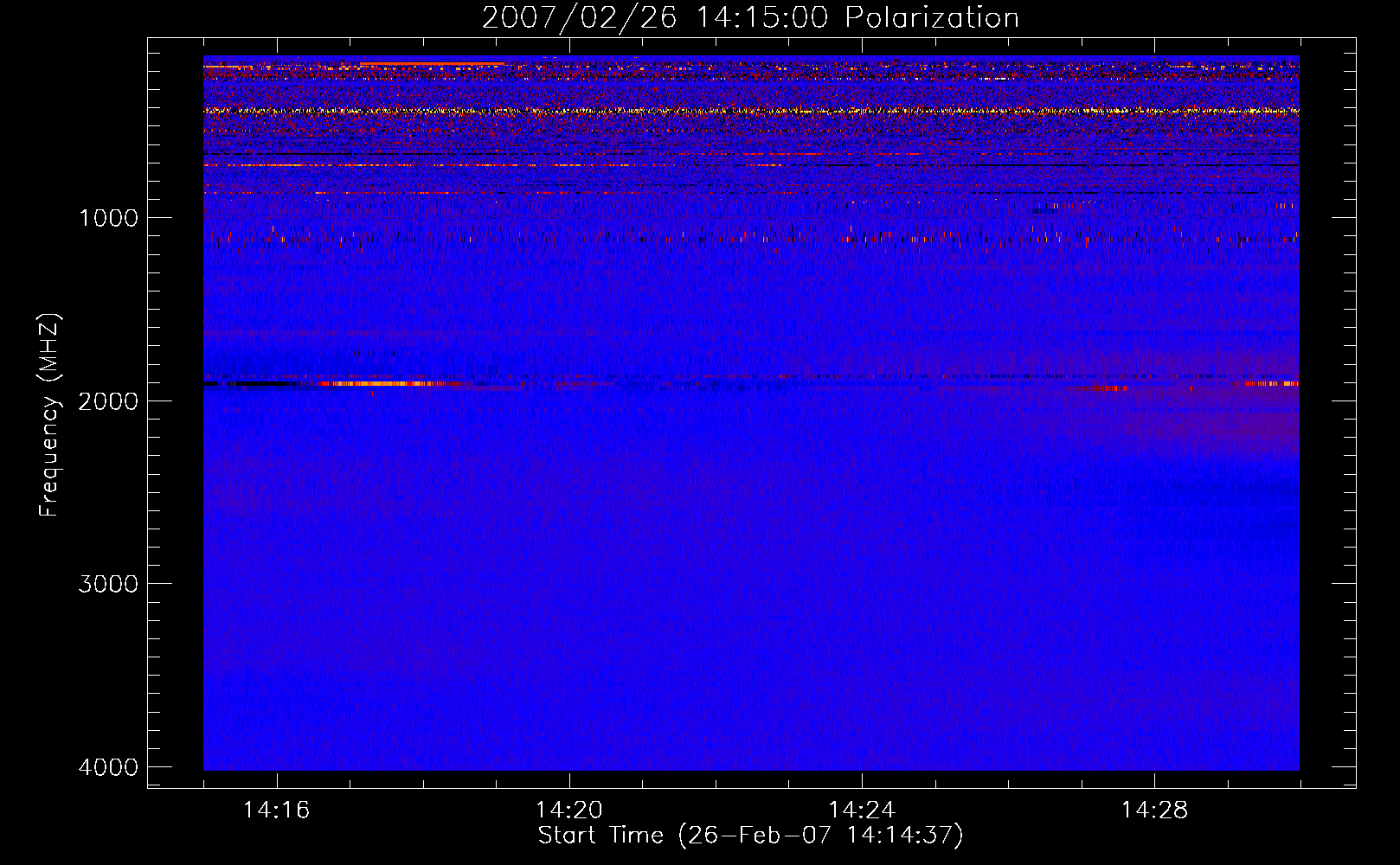Click the 'Frequency (MHZ)' y-axis label
This screenshot has width=1400, height=865.
coord(49,415)
